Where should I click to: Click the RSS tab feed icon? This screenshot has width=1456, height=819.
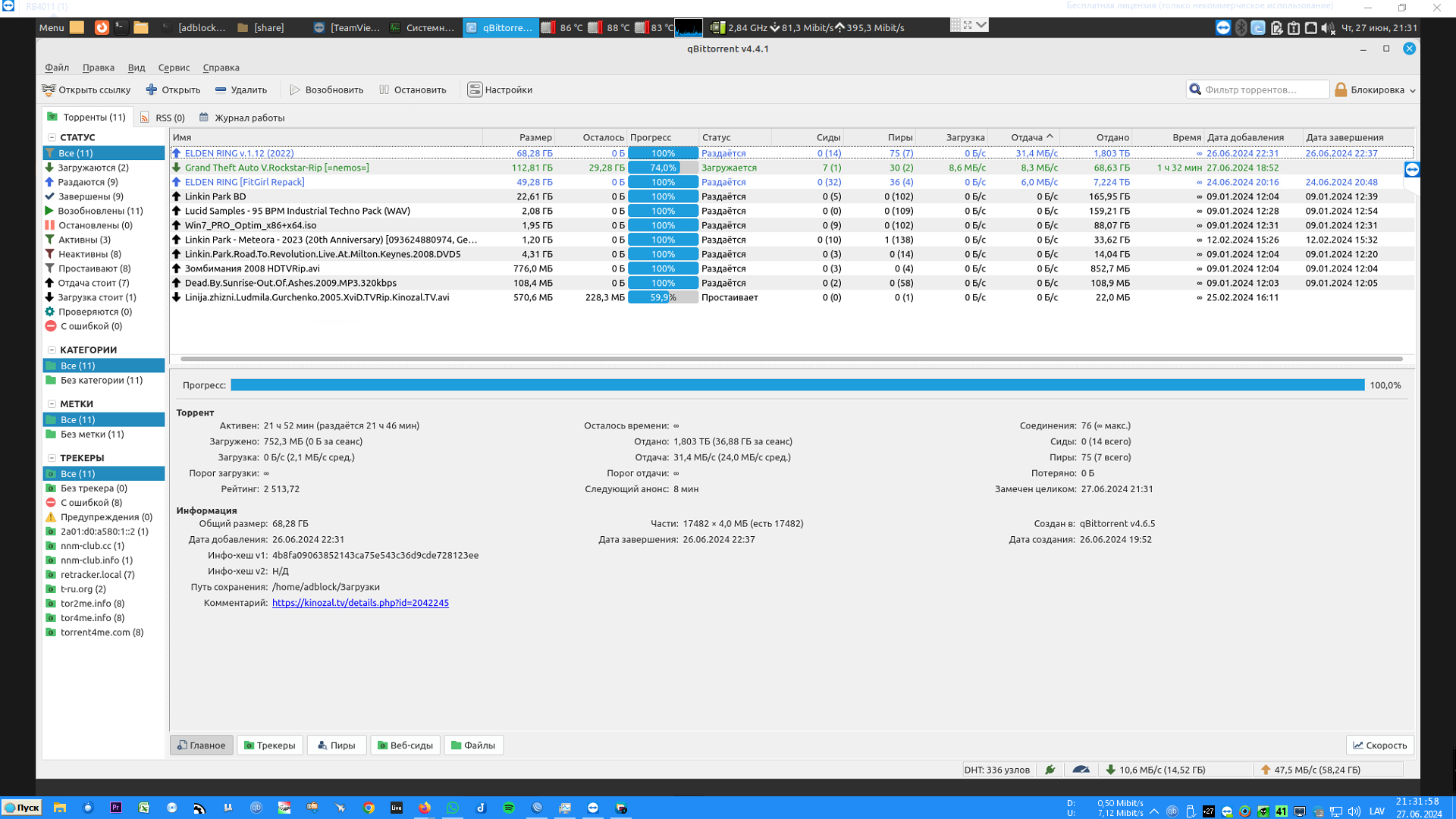[145, 118]
